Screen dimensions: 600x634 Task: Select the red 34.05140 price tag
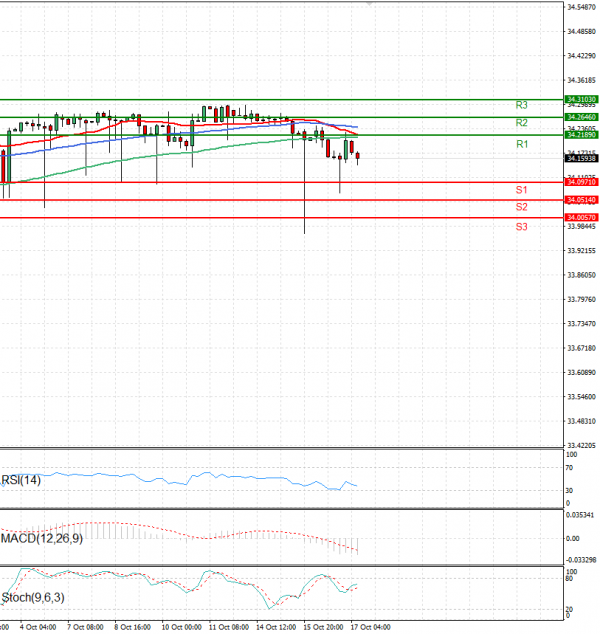click(x=581, y=200)
